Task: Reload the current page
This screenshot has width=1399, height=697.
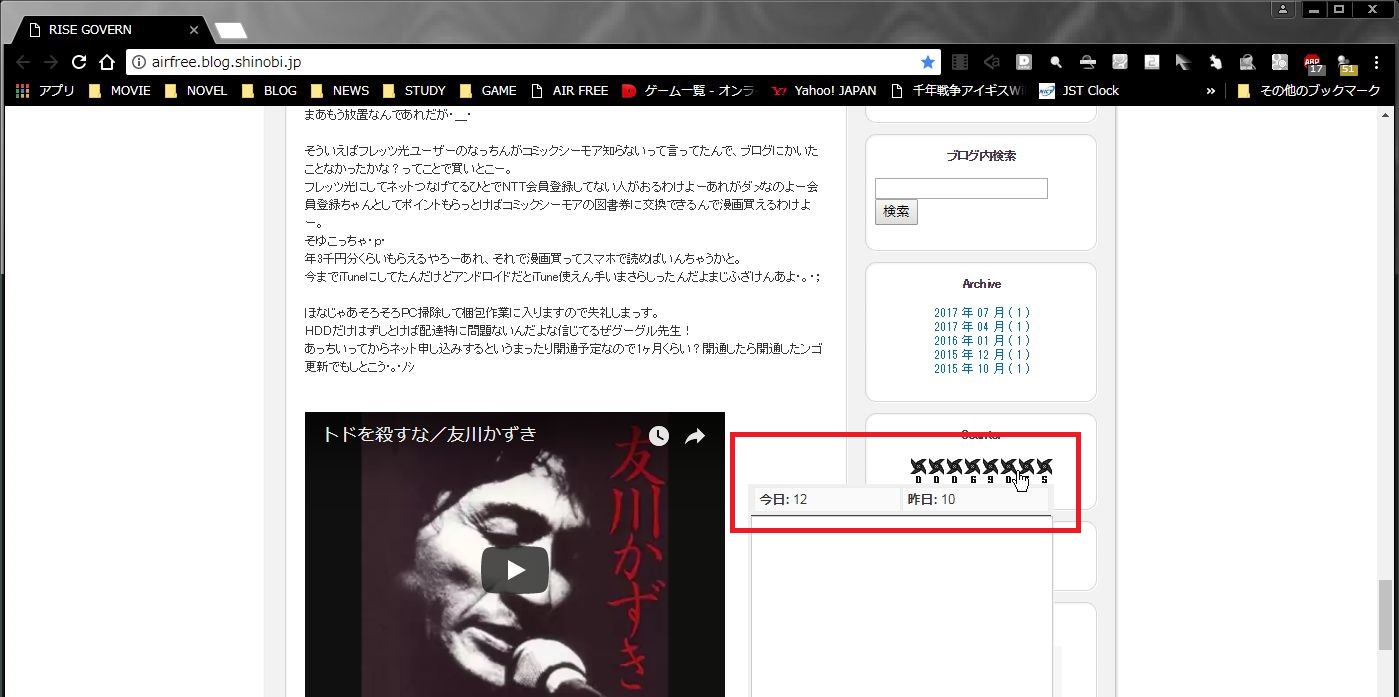Action: [x=79, y=62]
